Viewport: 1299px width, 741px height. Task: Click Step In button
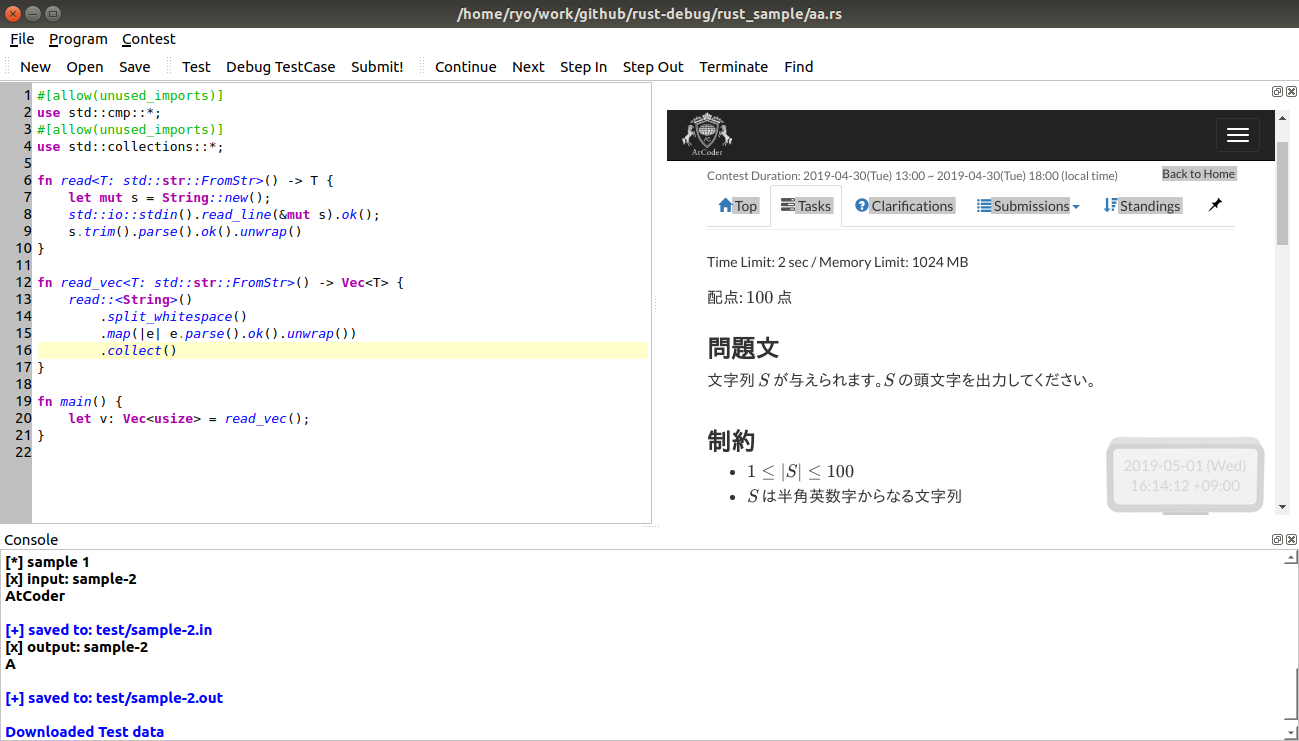pos(583,67)
